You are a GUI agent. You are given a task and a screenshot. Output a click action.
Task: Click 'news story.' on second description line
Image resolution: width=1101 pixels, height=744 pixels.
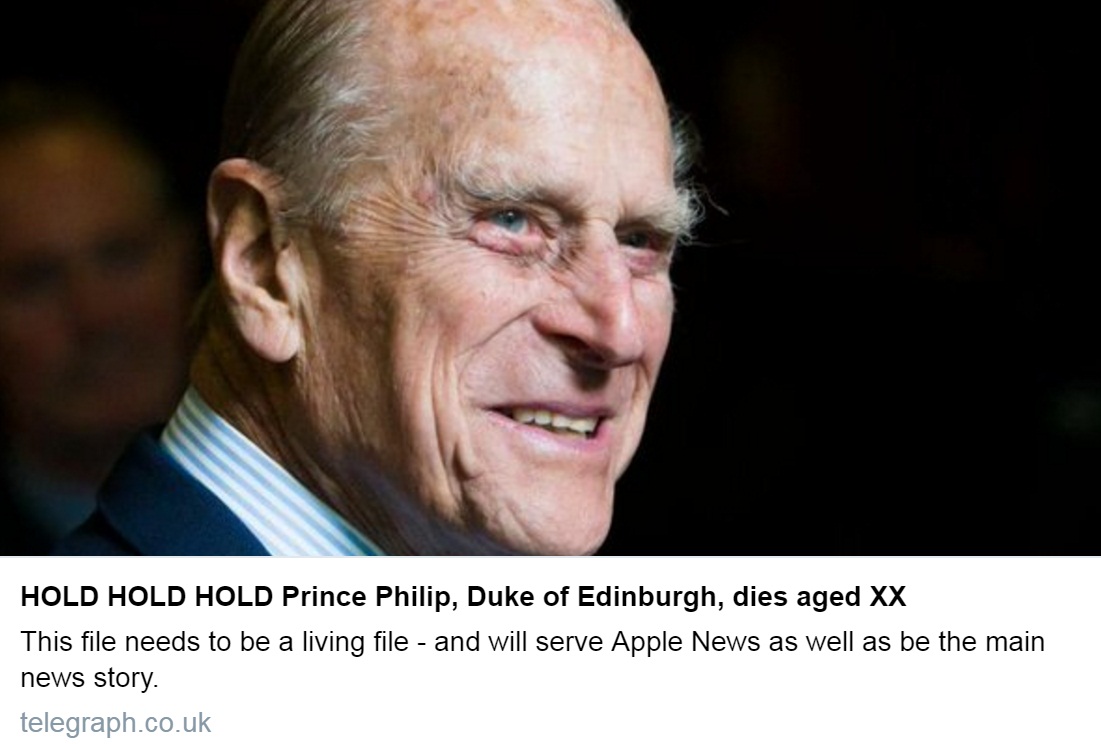pos(90,678)
